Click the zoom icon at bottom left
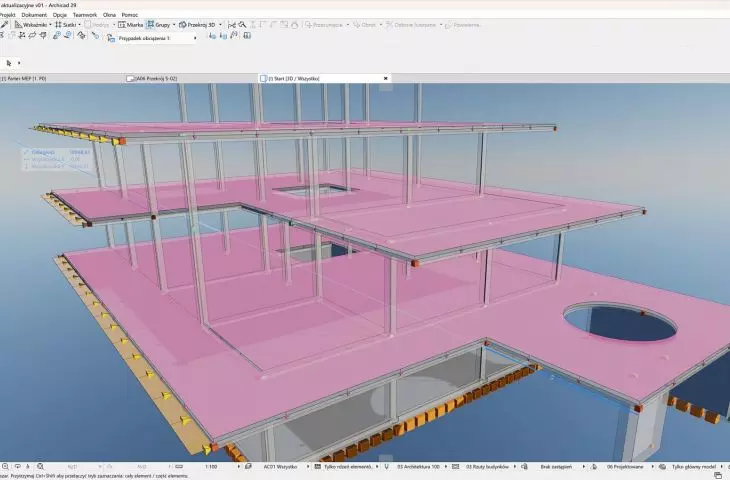Image resolution: width=730 pixels, height=480 pixels. tap(6, 466)
